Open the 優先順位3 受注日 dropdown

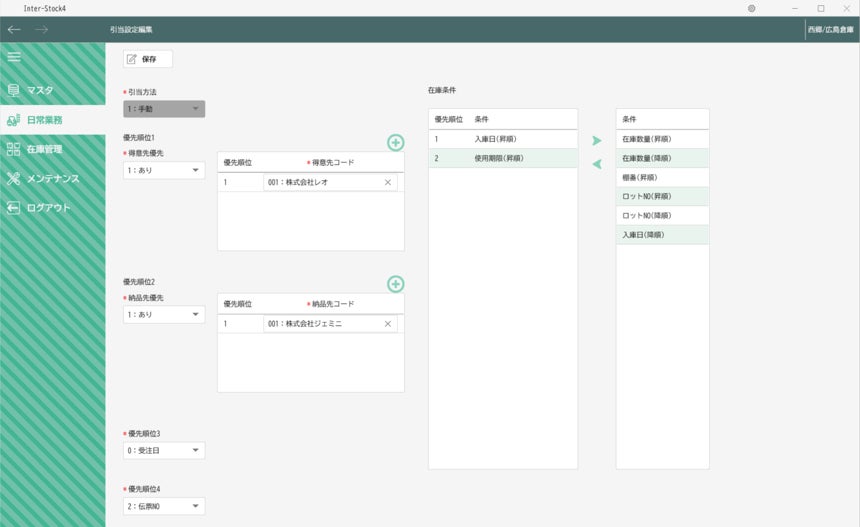[x=164, y=450]
